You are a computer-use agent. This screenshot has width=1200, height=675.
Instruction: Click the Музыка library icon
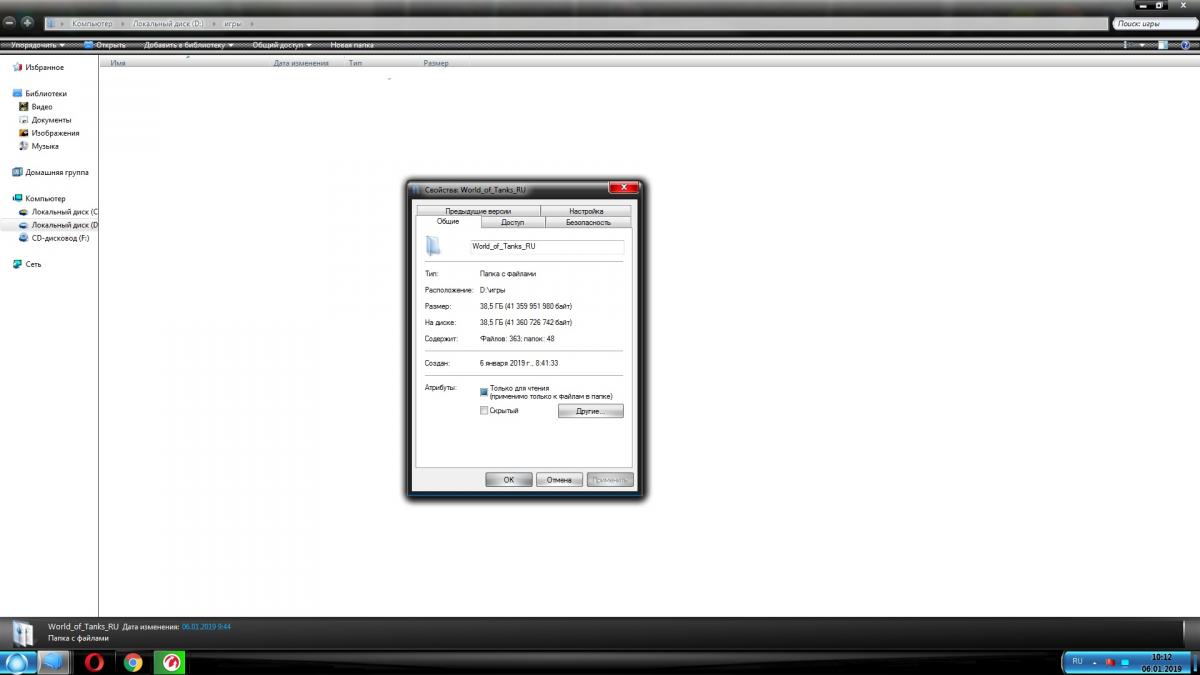(x=24, y=146)
